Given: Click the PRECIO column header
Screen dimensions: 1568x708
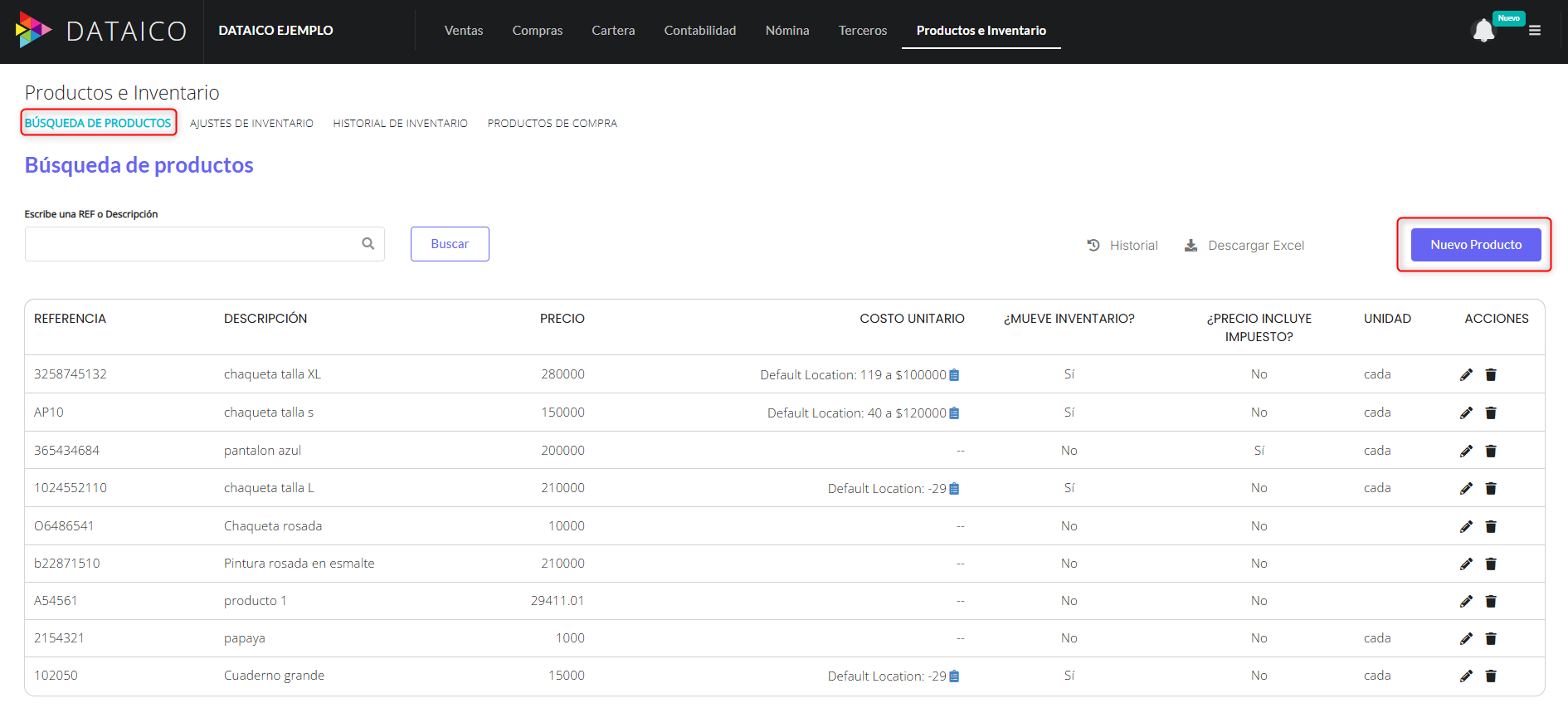Looking at the screenshot, I should click(x=562, y=319).
